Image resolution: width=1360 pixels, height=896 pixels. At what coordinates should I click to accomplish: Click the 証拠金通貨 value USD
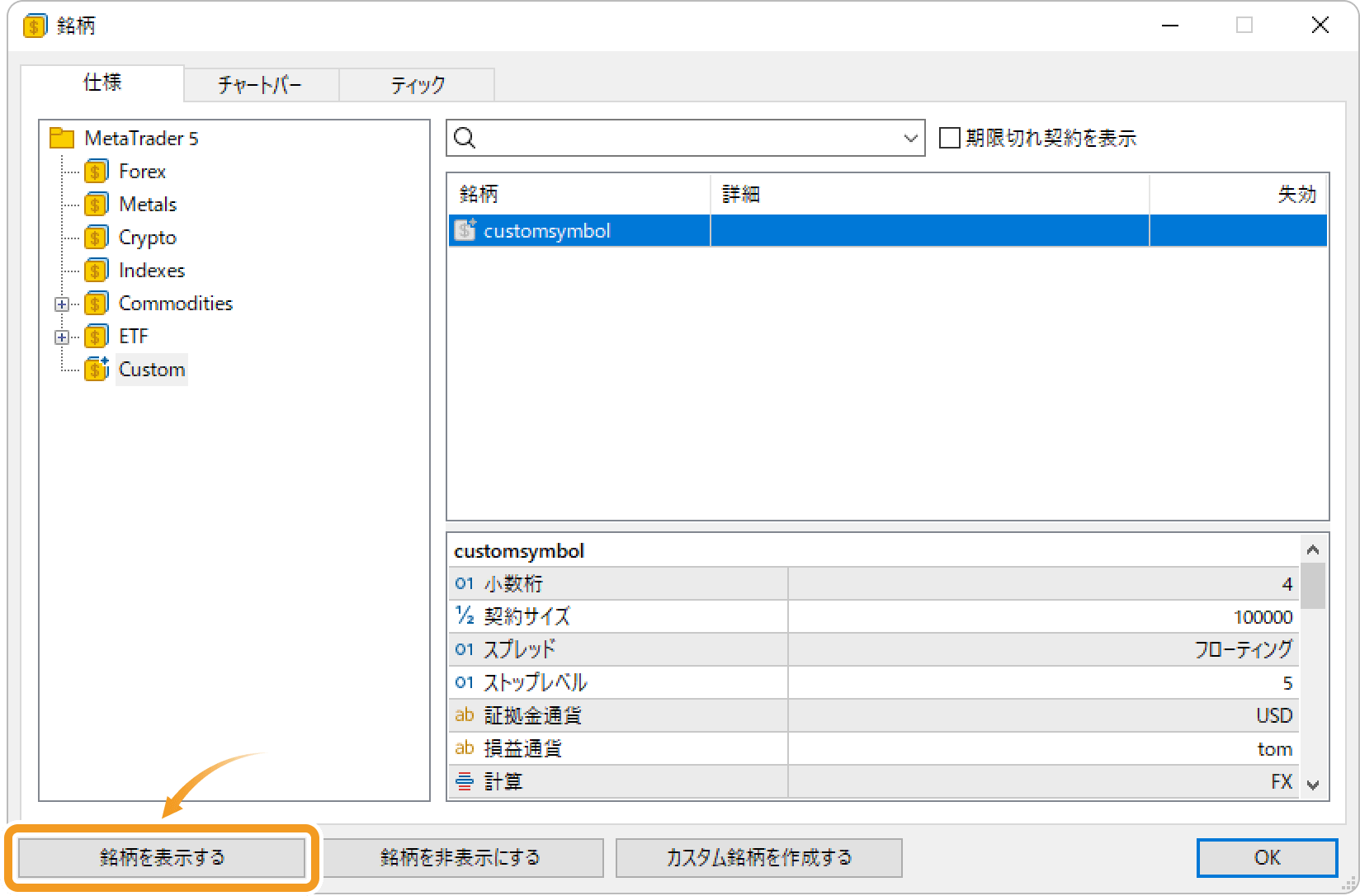coord(1274,715)
